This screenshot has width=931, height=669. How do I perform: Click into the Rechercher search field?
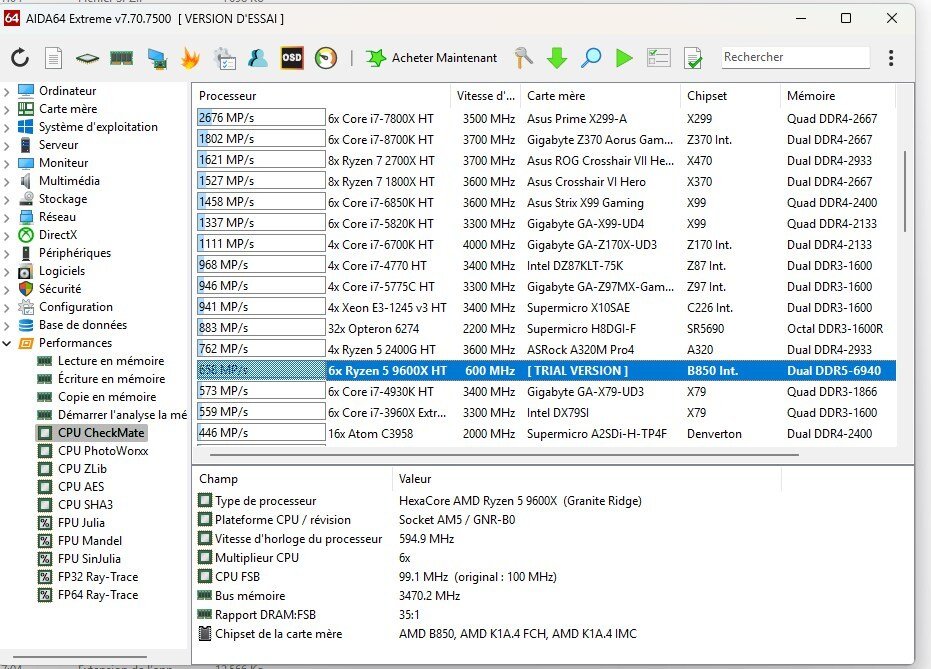coord(793,58)
